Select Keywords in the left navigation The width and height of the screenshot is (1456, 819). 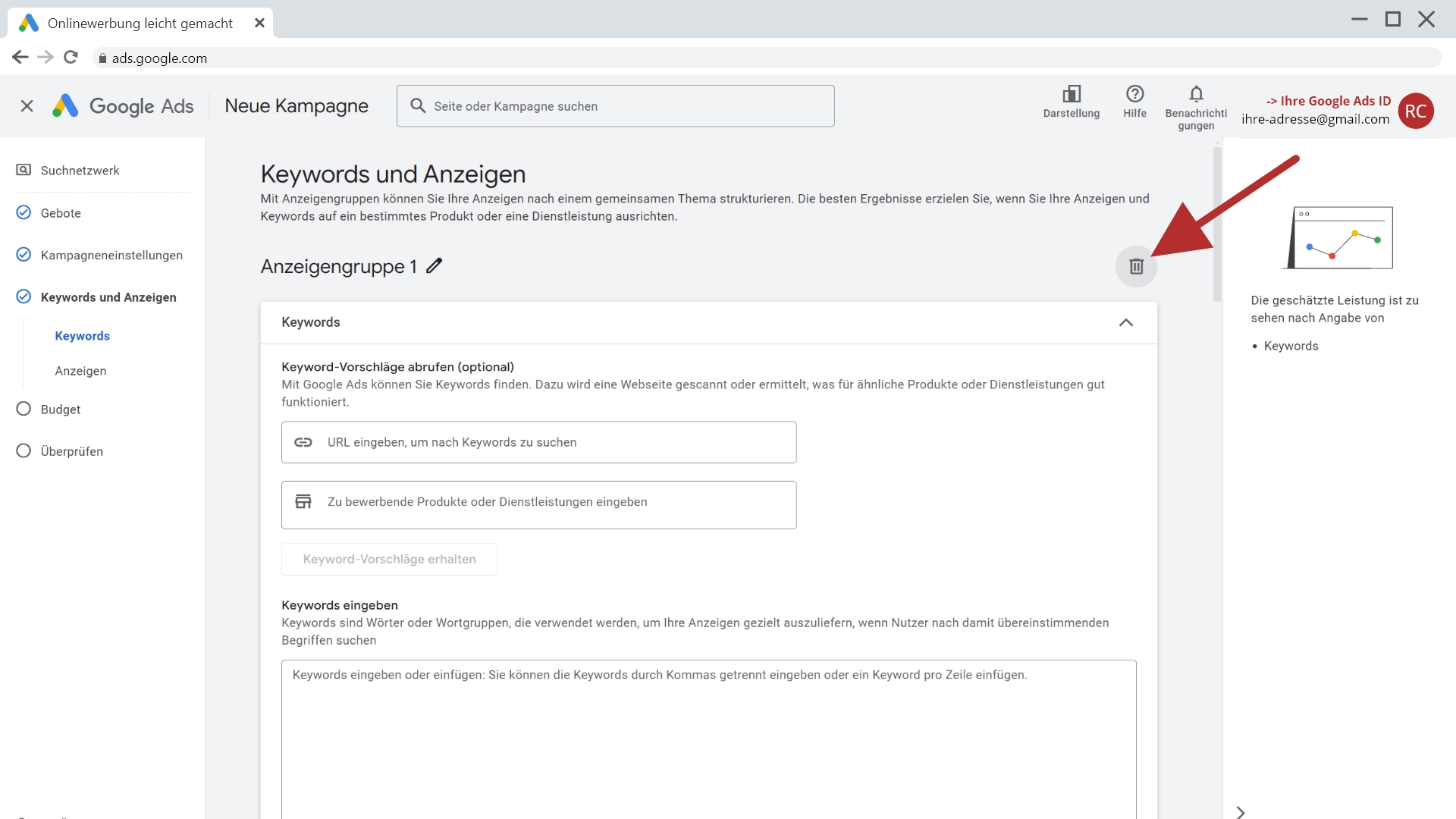click(82, 336)
